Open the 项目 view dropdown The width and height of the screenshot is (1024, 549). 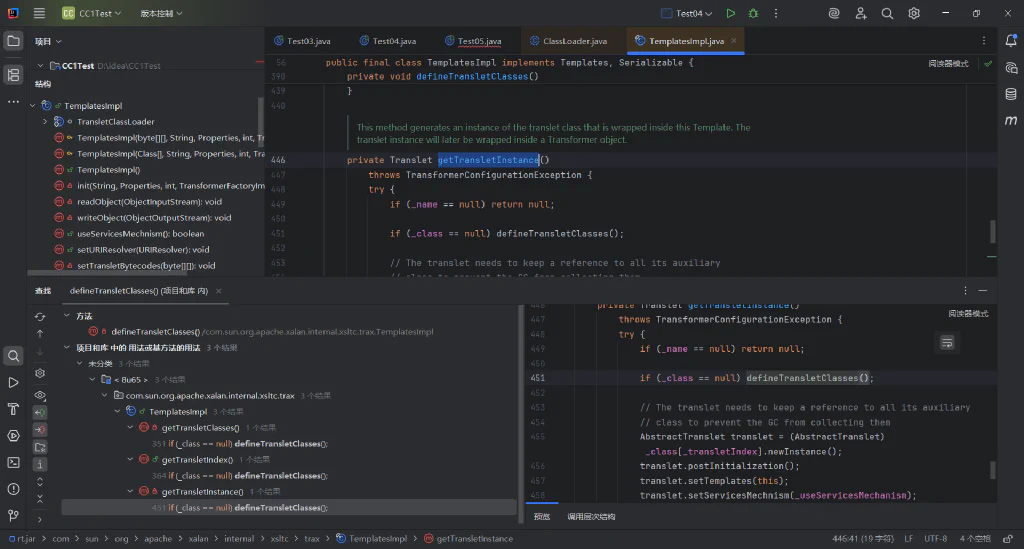pyautogui.click(x=48, y=41)
